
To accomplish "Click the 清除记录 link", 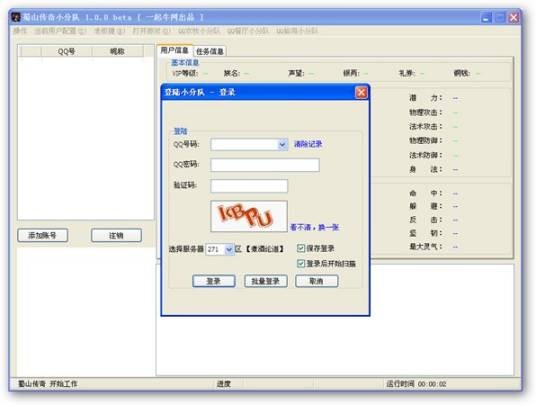I will (x=308, y=144).
